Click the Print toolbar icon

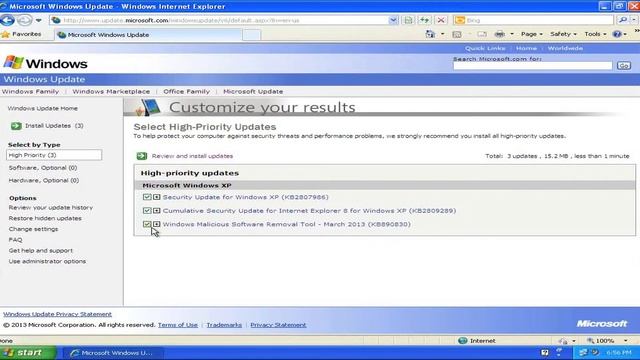click(x=500, y=34)
